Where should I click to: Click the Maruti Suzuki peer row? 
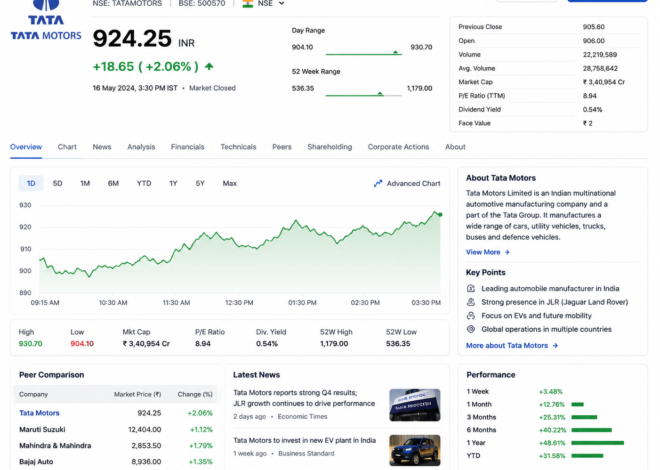click(x=116, y=430)
